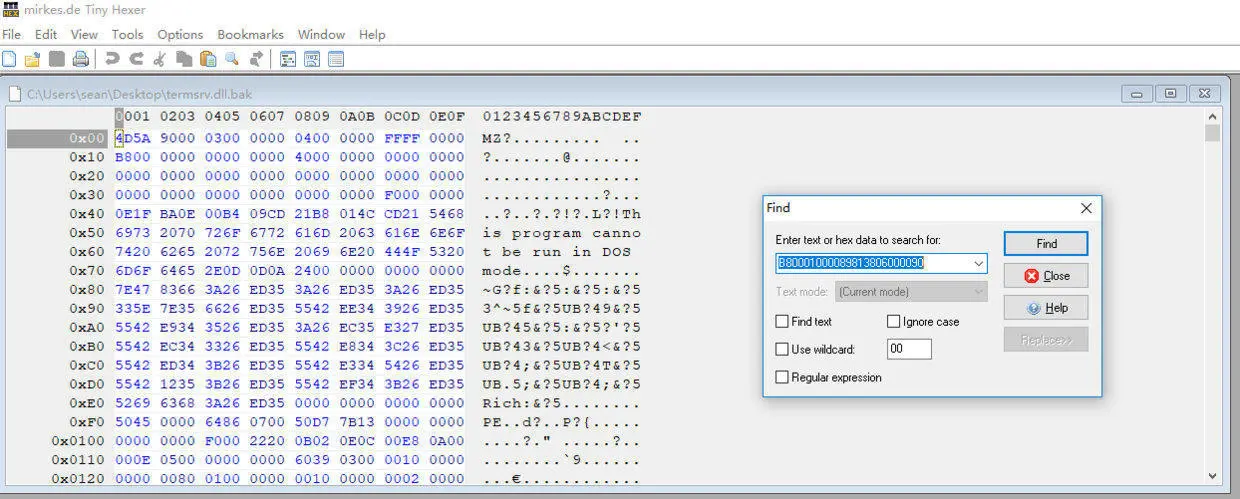Click column header 0C0D
Viewport: 1240px width, 499px height.
tap(403, 117)
